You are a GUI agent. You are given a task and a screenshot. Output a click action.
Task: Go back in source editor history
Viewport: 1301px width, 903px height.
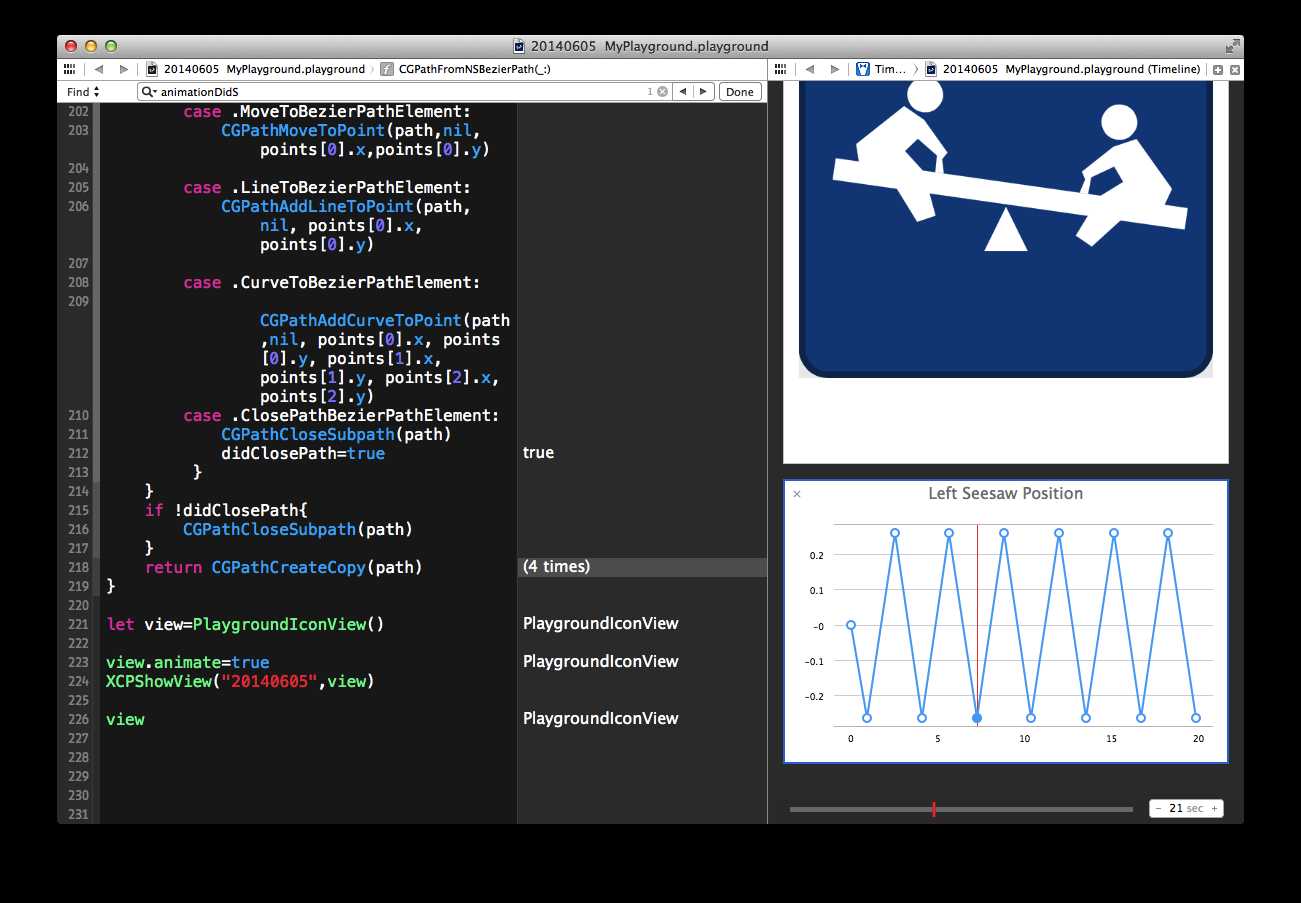pyautogui.click(x=98, y=70)
